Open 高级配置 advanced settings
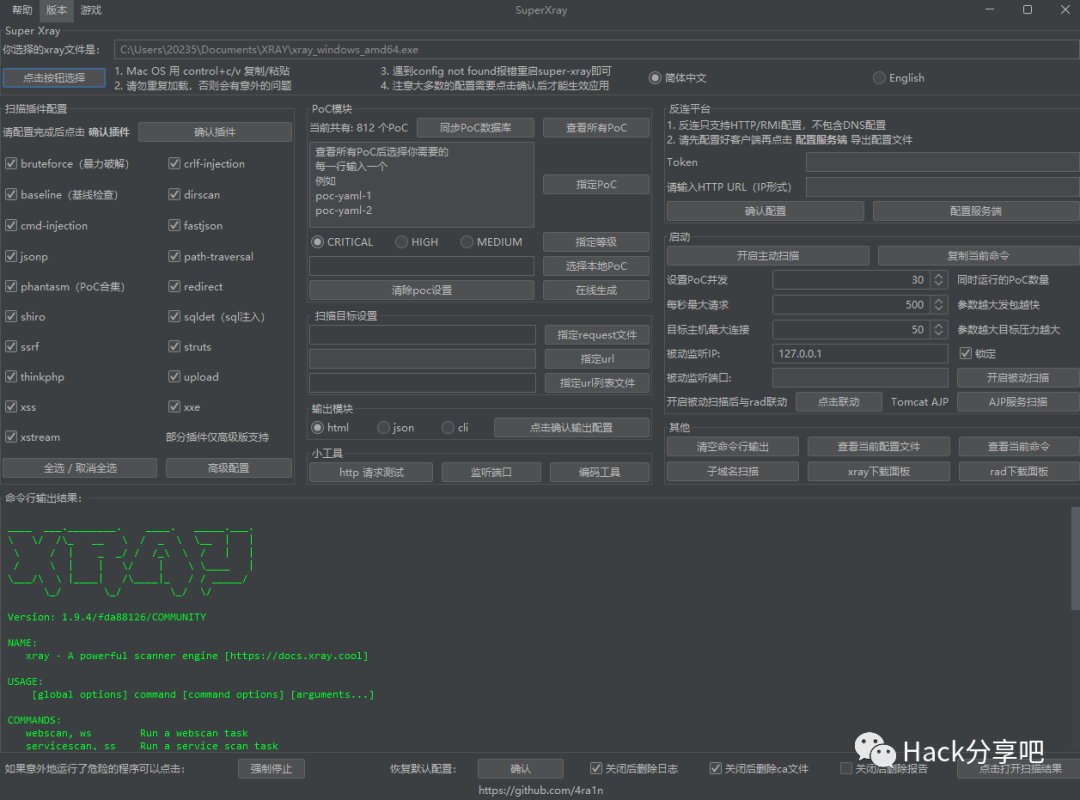Image resolution: width=1080 pixels, height=800 pixels. click(229, 468)
